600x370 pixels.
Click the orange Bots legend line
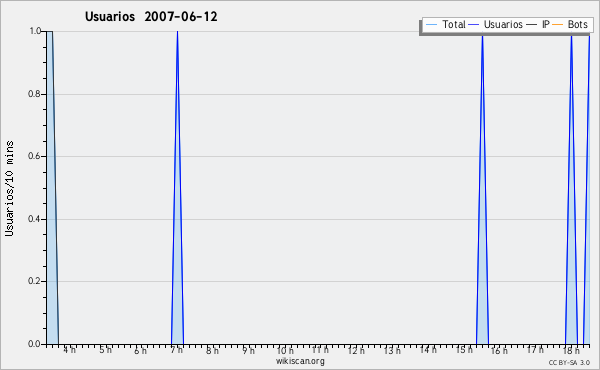558,25
